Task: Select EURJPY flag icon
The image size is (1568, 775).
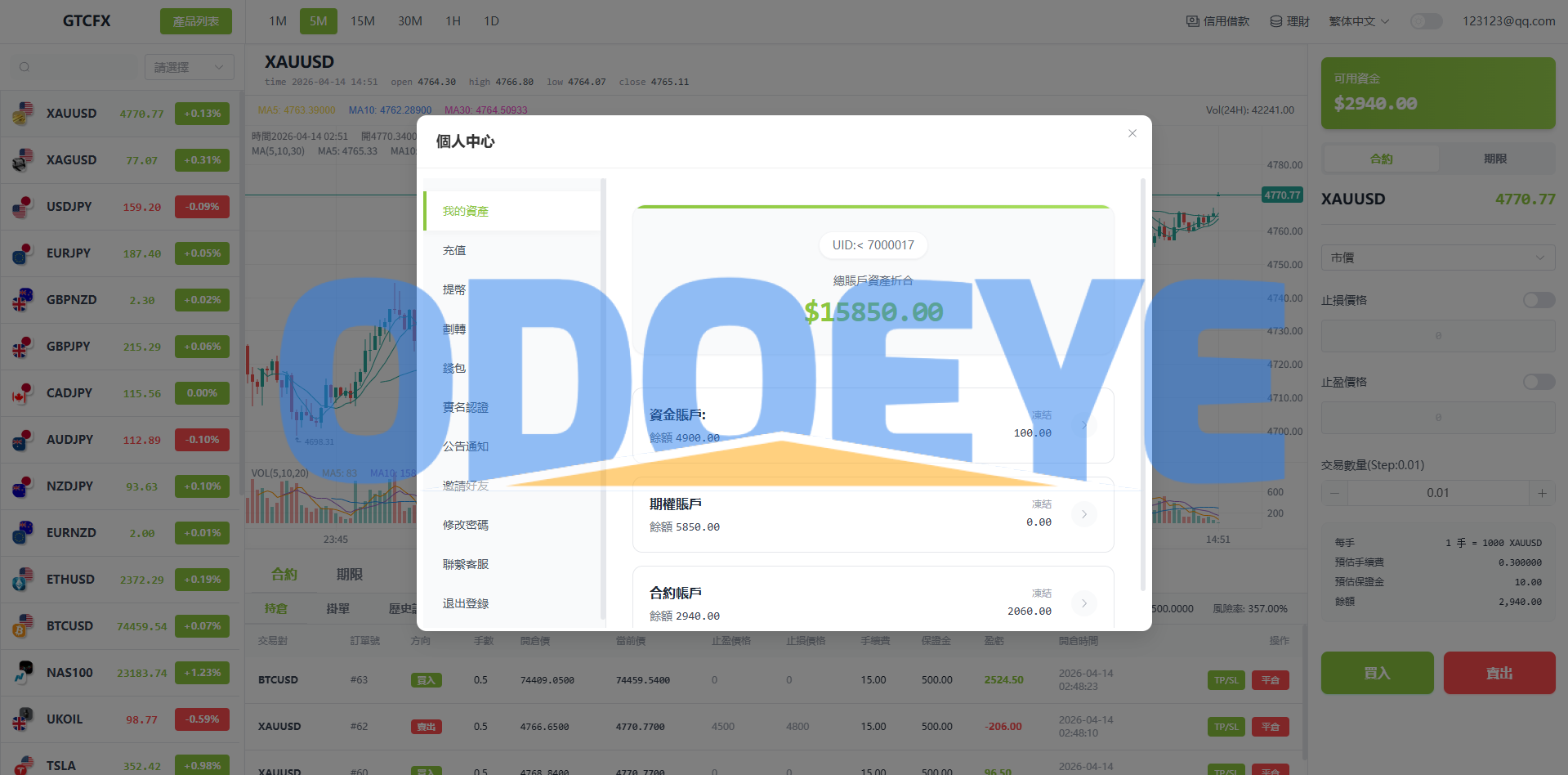Action: click(23, 253)
